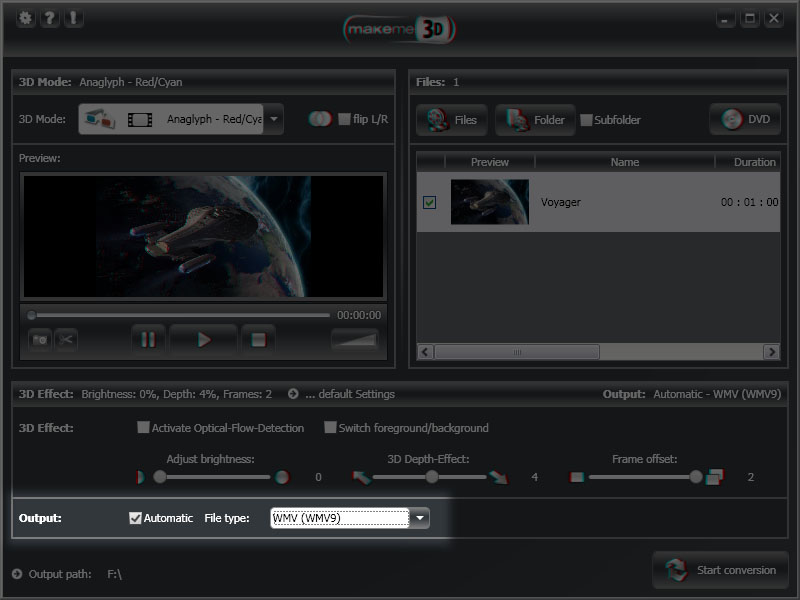
Task: Select the Voyager thumbnail in file list
Action: tap(490, 202)
